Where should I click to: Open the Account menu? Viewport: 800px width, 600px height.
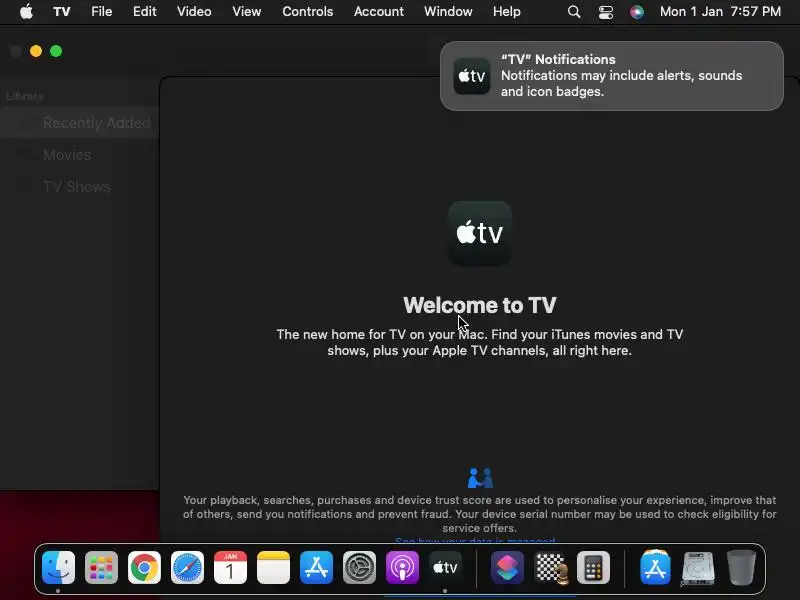click(379, 11)
